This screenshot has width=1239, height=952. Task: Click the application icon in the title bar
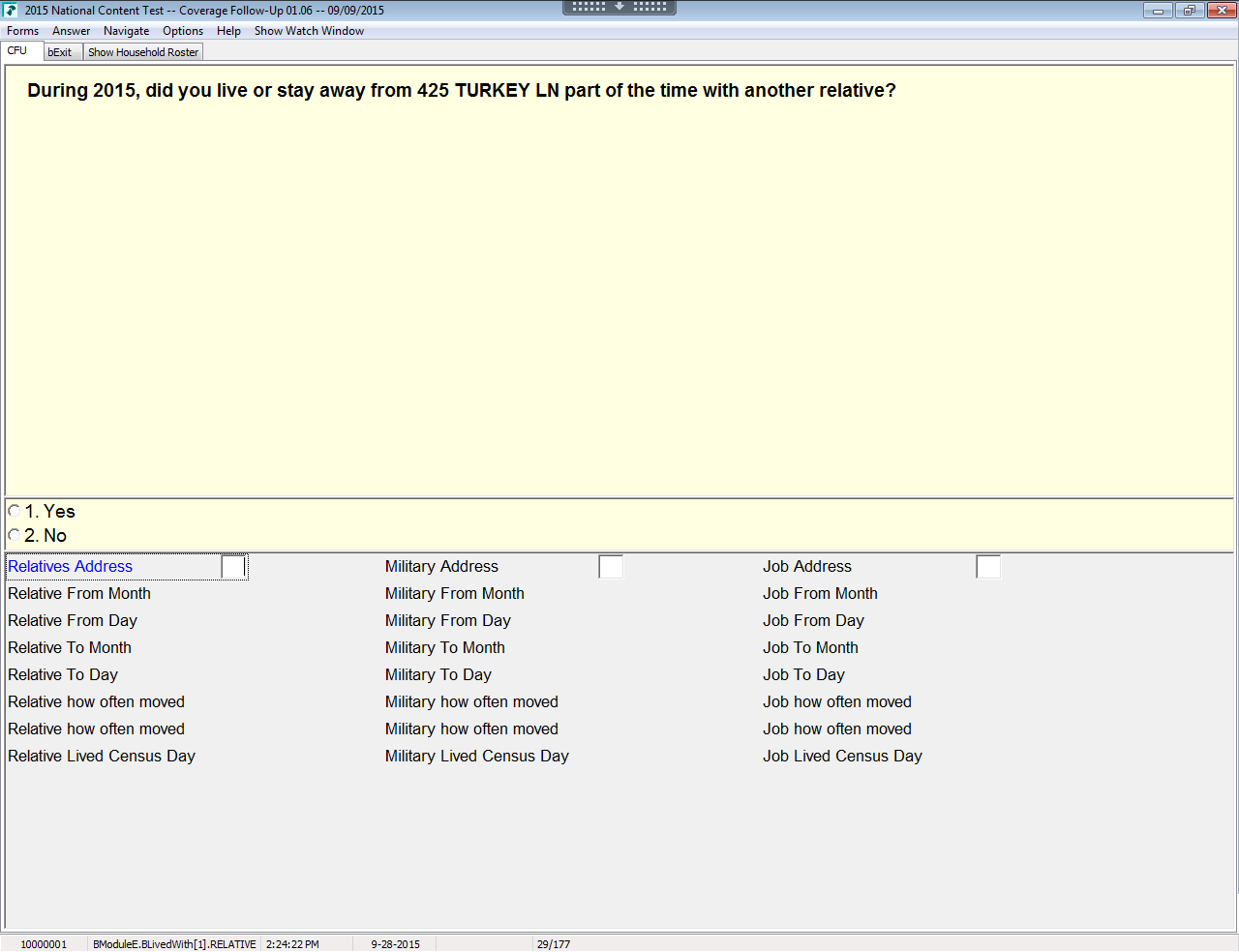[11, 11]
